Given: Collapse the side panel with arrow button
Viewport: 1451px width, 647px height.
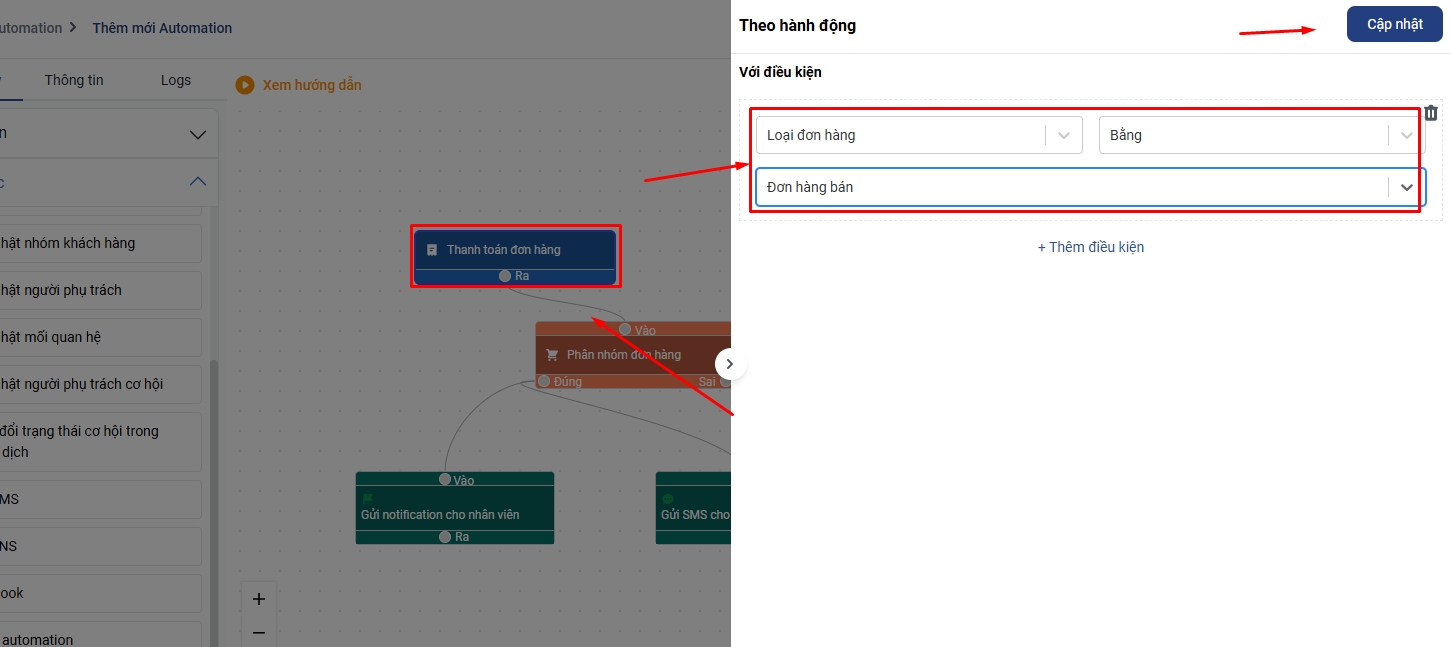Looking at the screenshot, I should point(730,364).
